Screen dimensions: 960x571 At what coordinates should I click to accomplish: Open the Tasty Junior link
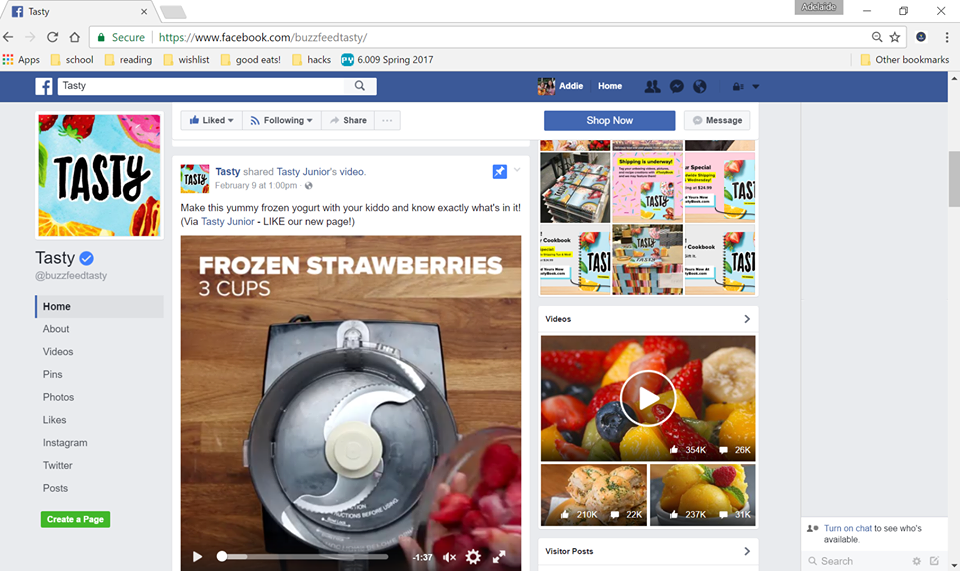click(x=228, y=222)
